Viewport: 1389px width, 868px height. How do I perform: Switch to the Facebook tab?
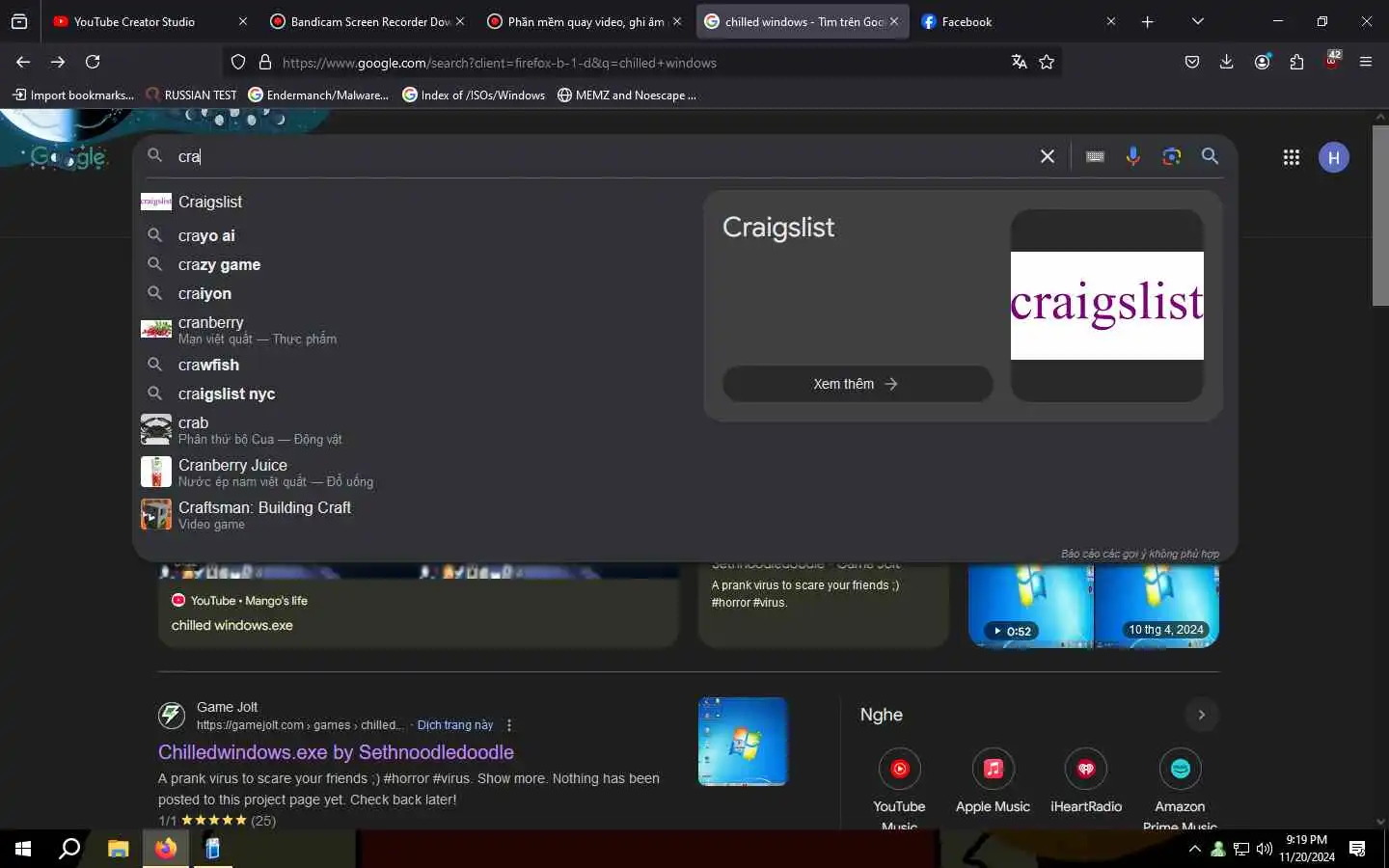[1019, 21]
